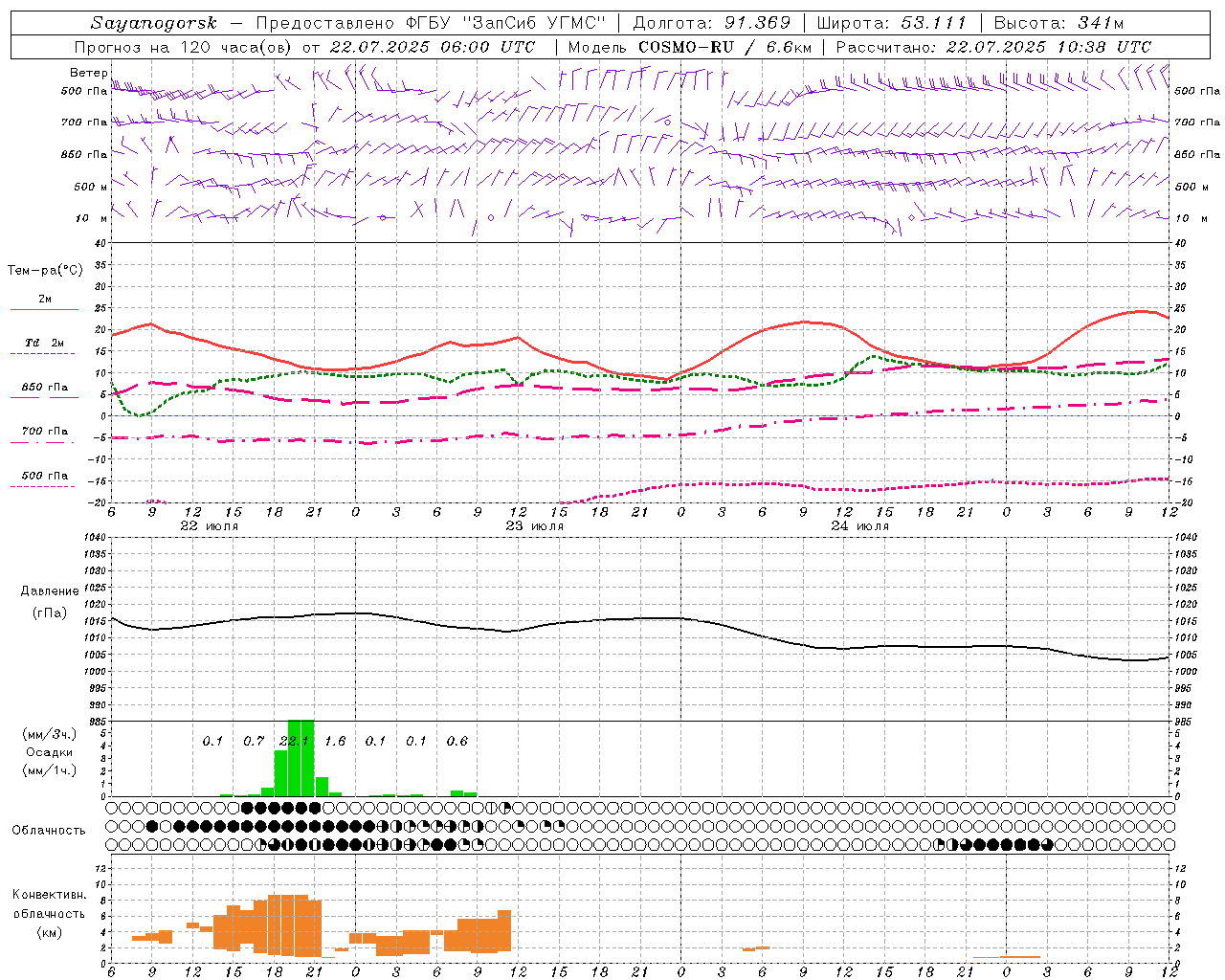Click the Осадки panel label
This screenshot has height=980, width=1225.
49,752
